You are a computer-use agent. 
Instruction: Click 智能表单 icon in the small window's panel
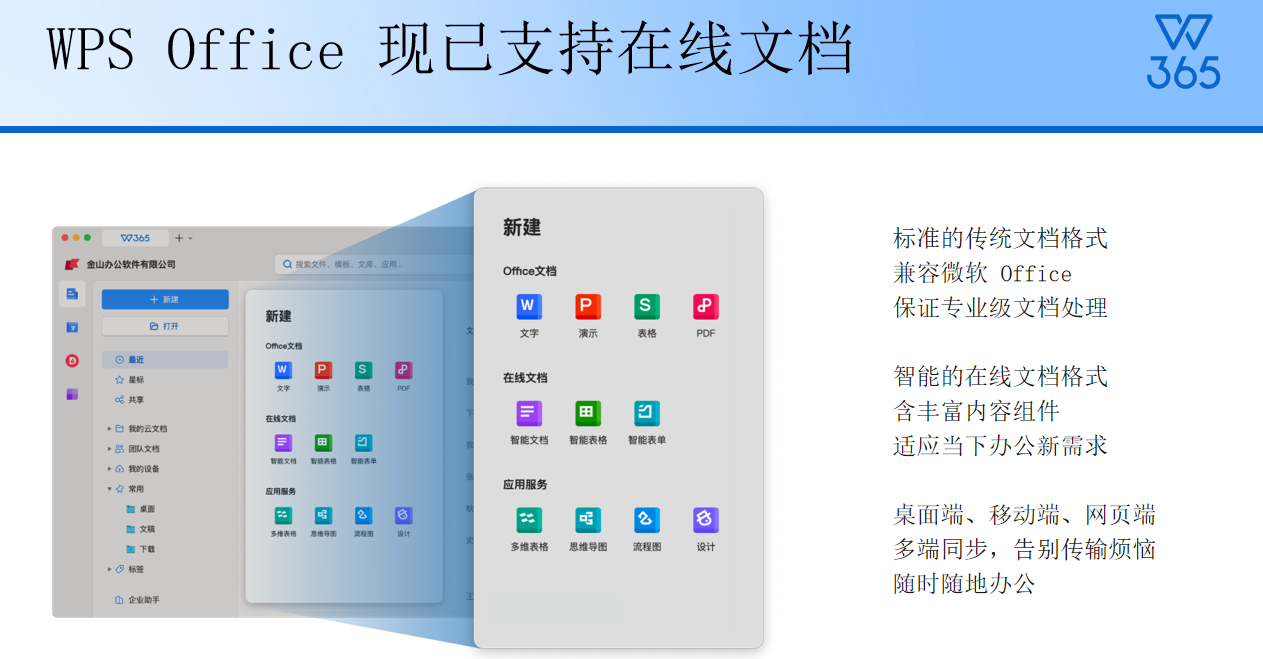tap(363, 442)
